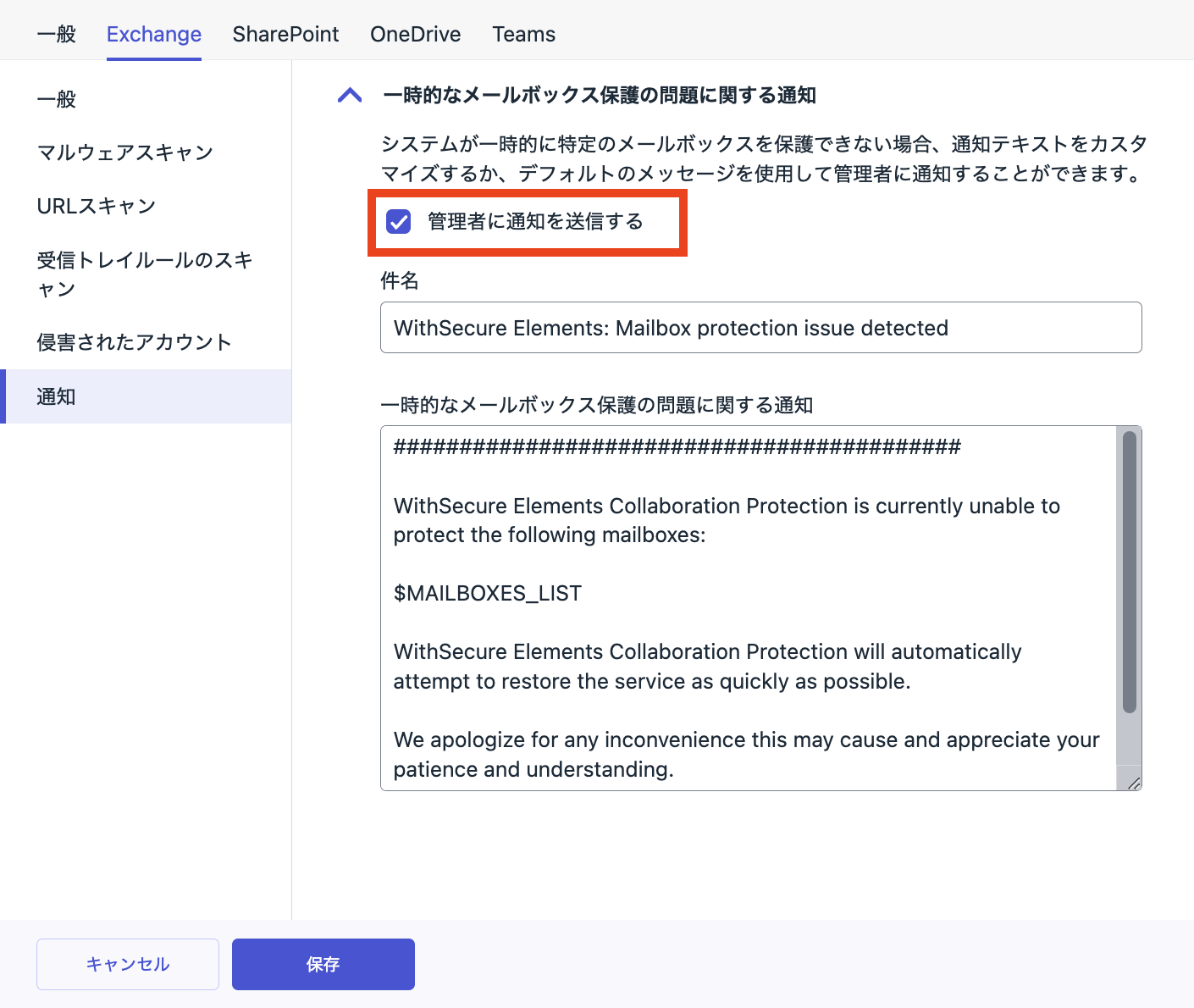Switch to the SharePoint tab

285,35
